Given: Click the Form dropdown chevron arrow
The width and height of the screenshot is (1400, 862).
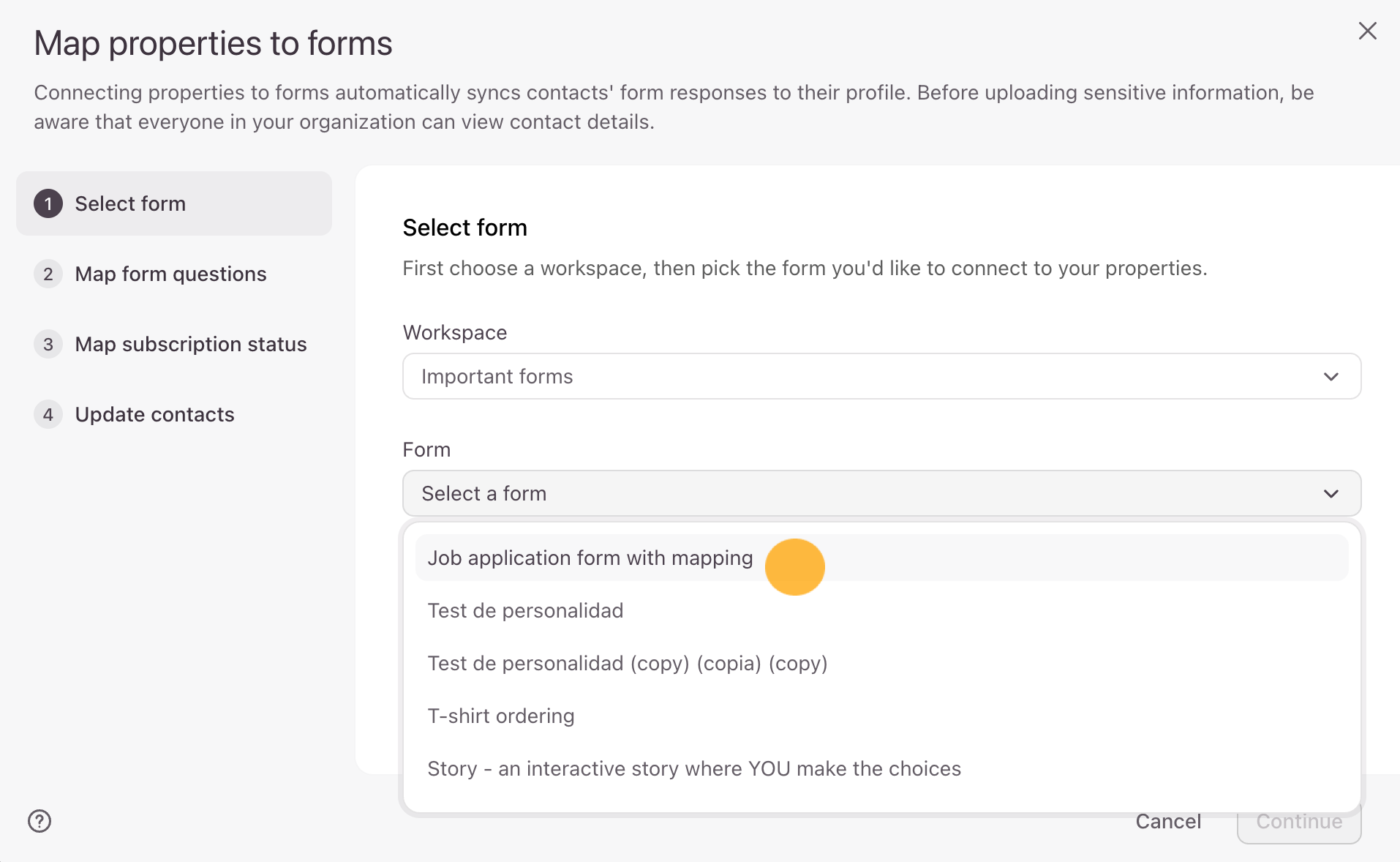Looking at the screenshot, I should click(1331, 494).
